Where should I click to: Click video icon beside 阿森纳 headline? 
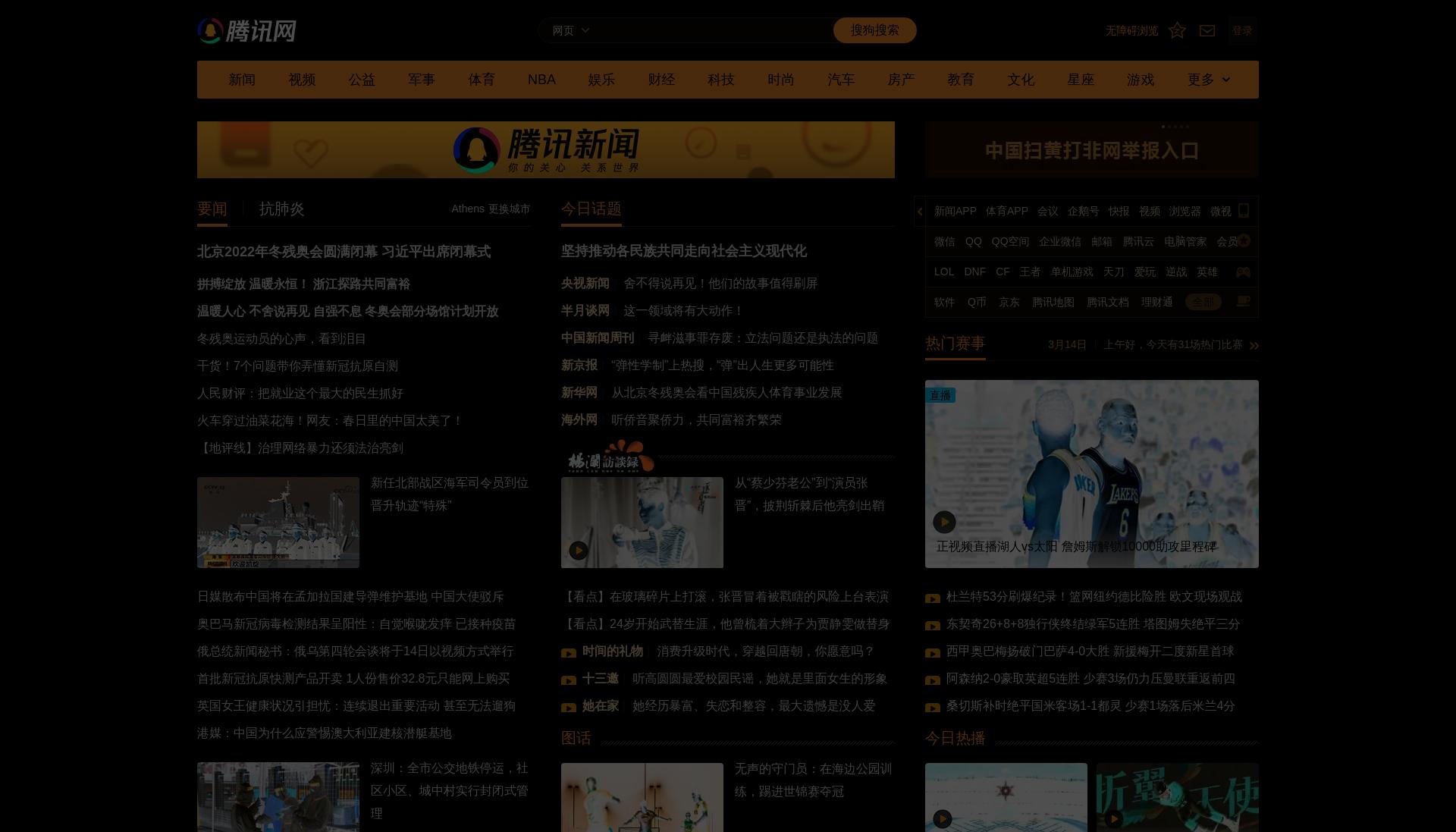click(x=933, y=680)
